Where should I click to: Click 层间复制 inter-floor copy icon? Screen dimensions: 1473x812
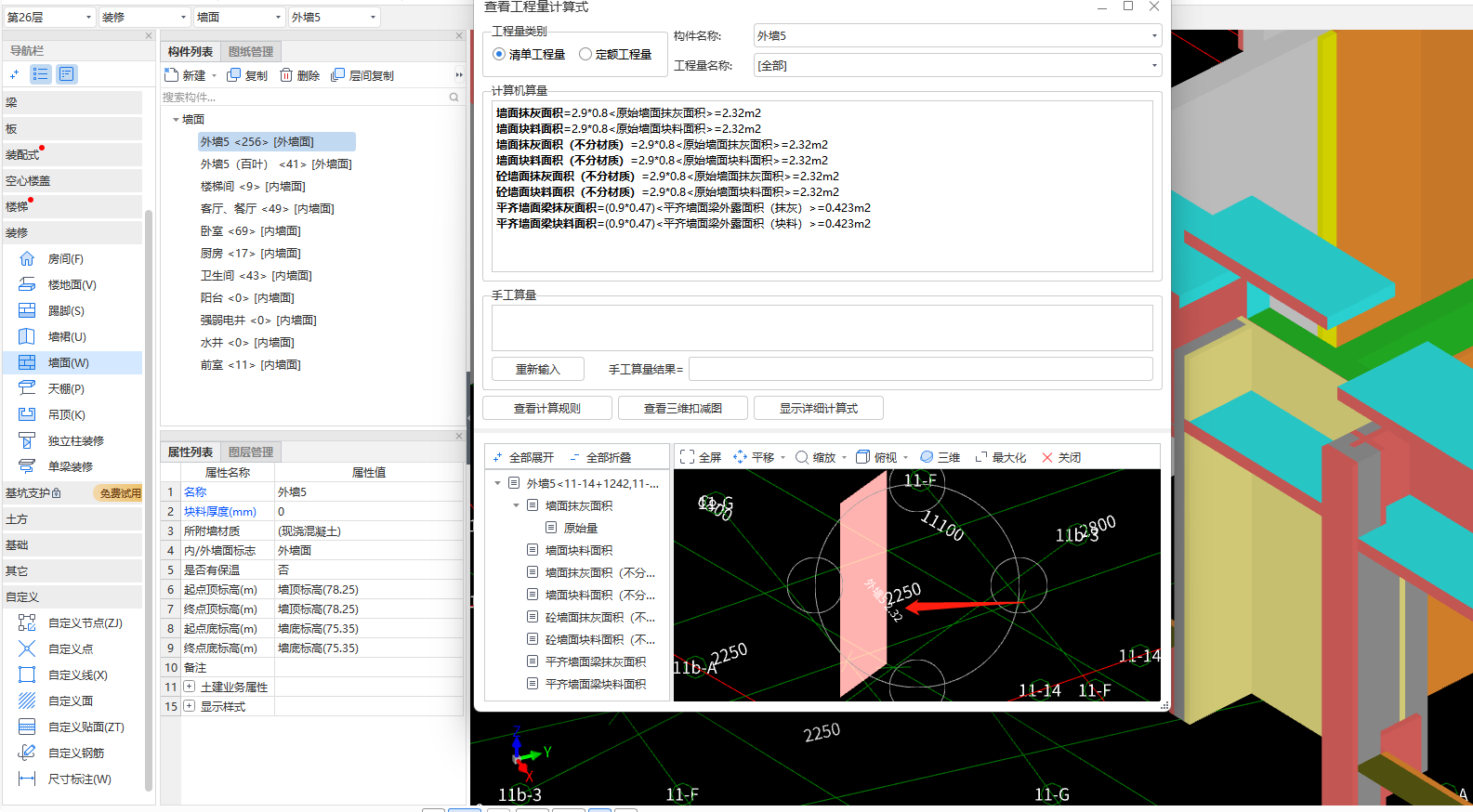pyautogui.click(x=337, y=75)
